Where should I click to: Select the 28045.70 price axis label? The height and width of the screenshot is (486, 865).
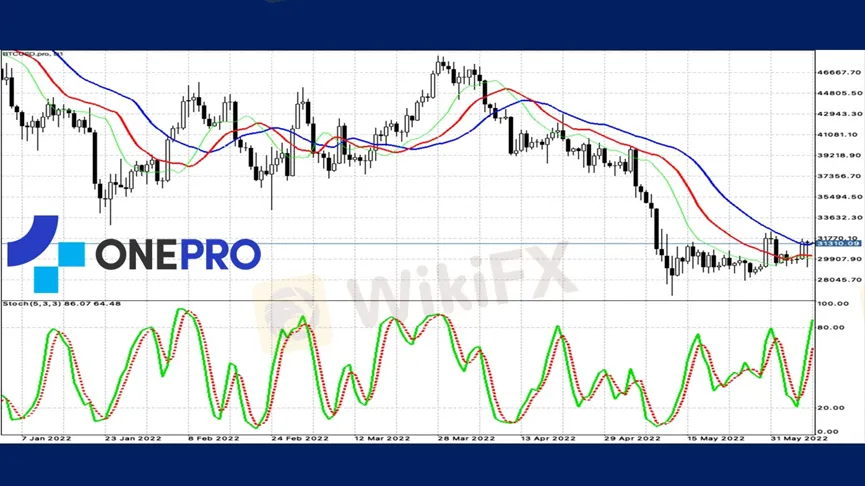[x=839, y=280]
